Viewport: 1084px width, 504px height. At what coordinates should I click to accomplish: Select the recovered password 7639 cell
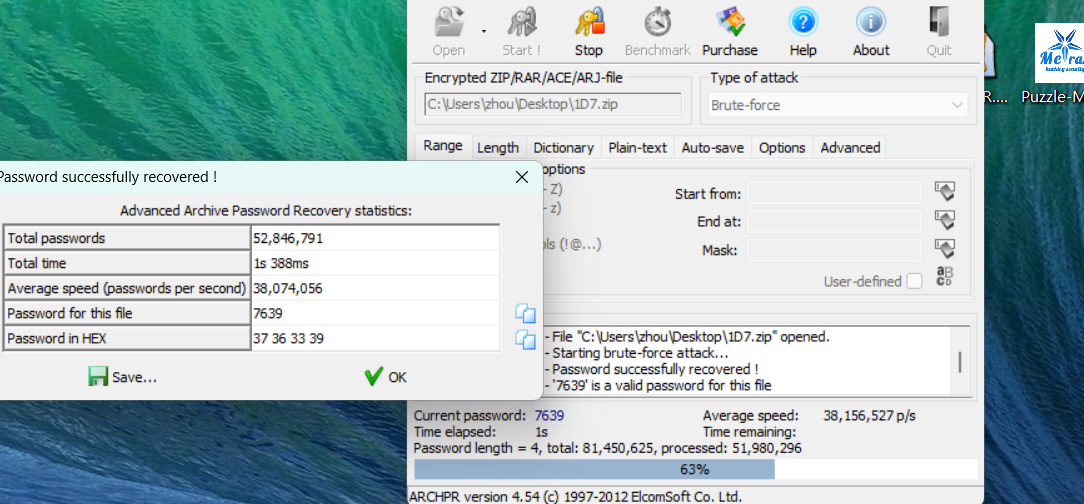click(375, 313)
